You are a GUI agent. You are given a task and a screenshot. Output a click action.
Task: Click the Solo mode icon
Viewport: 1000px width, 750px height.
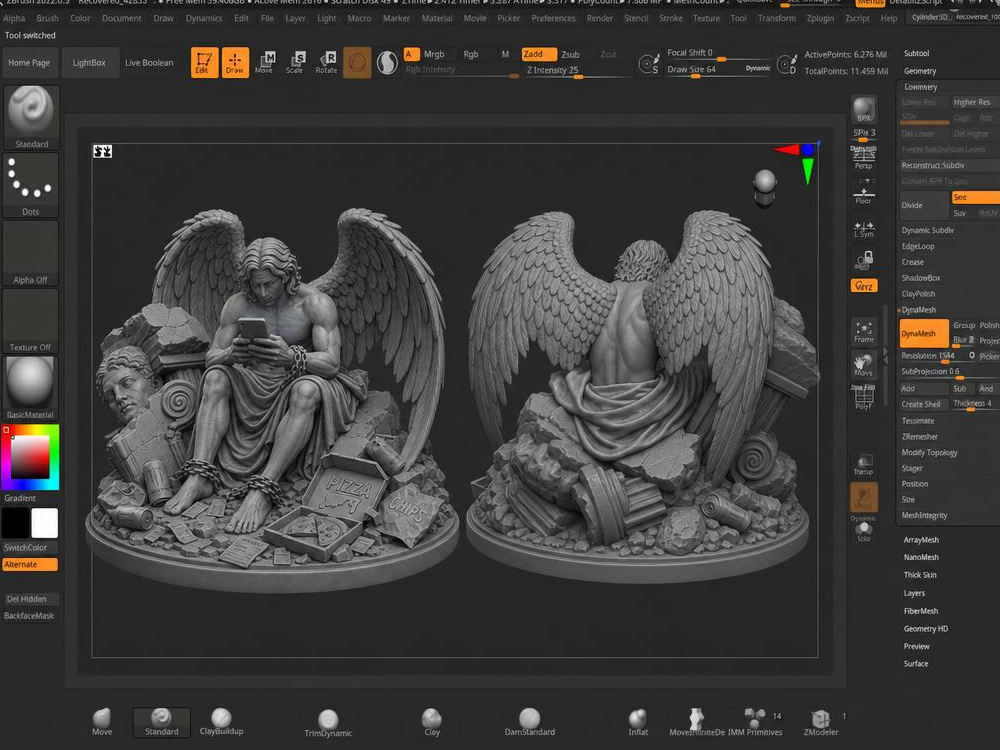[x=864, y=532]
